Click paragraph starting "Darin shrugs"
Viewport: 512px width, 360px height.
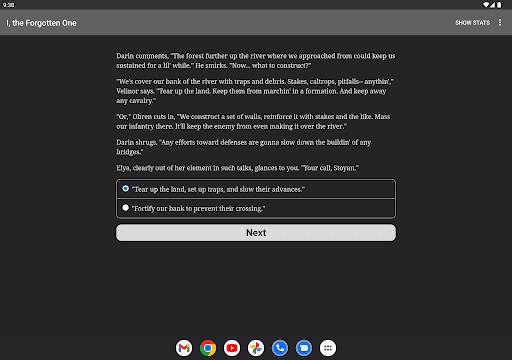(244, 147)
